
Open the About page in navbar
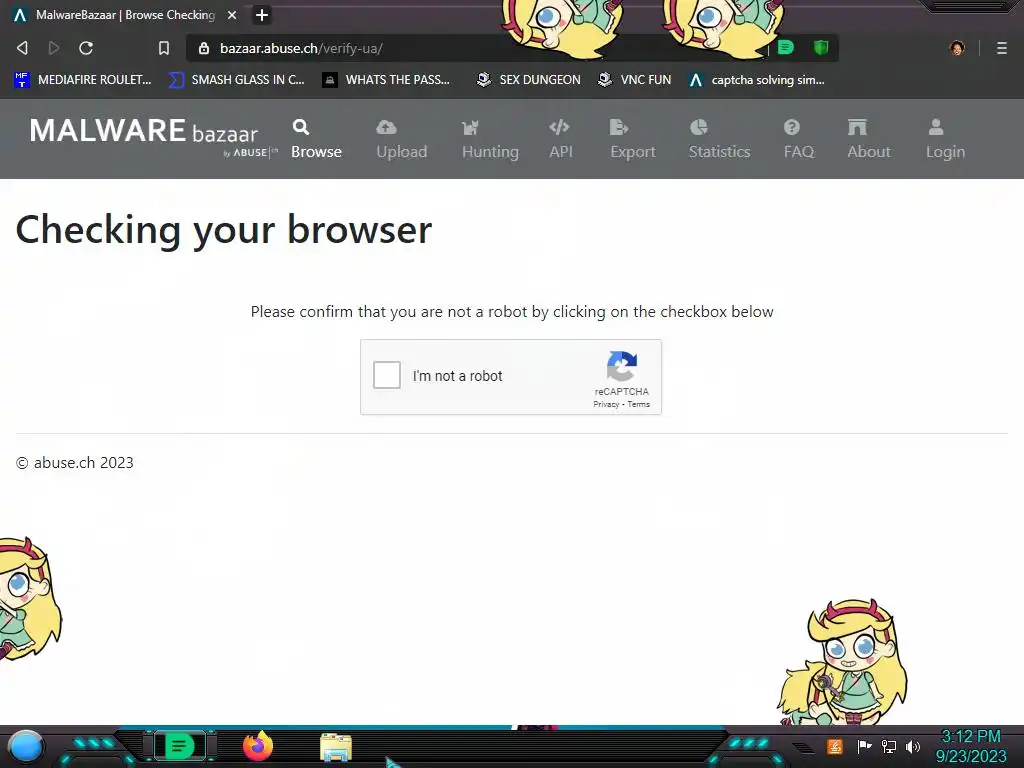point(869,139)
